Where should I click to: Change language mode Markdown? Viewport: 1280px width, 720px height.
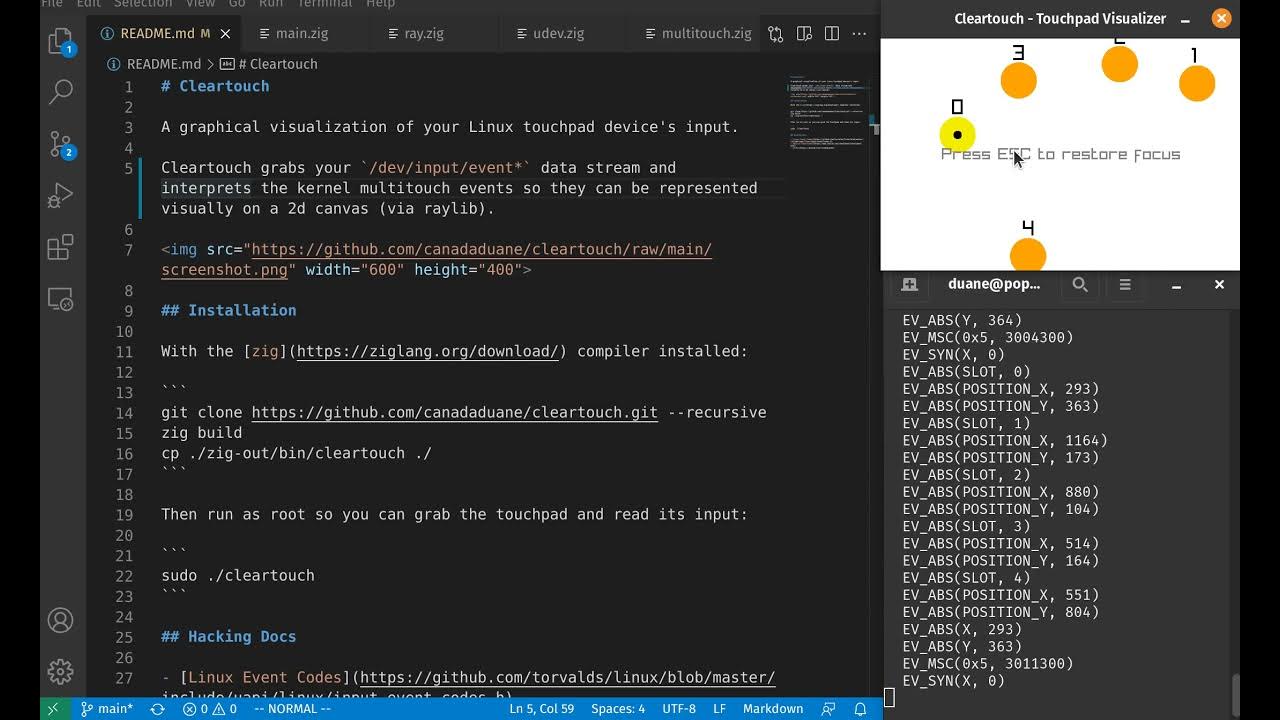[773, 709]
